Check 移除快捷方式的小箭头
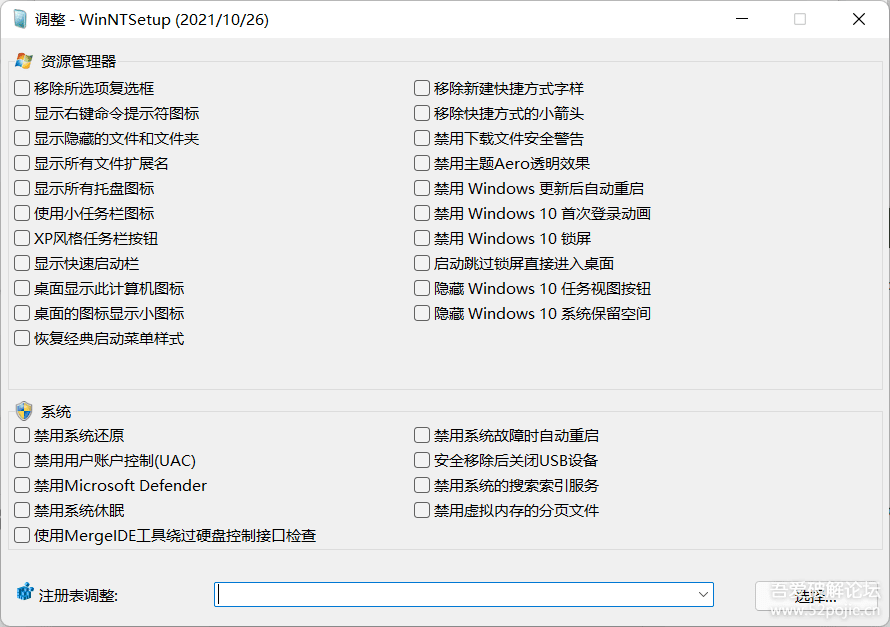 422,113
